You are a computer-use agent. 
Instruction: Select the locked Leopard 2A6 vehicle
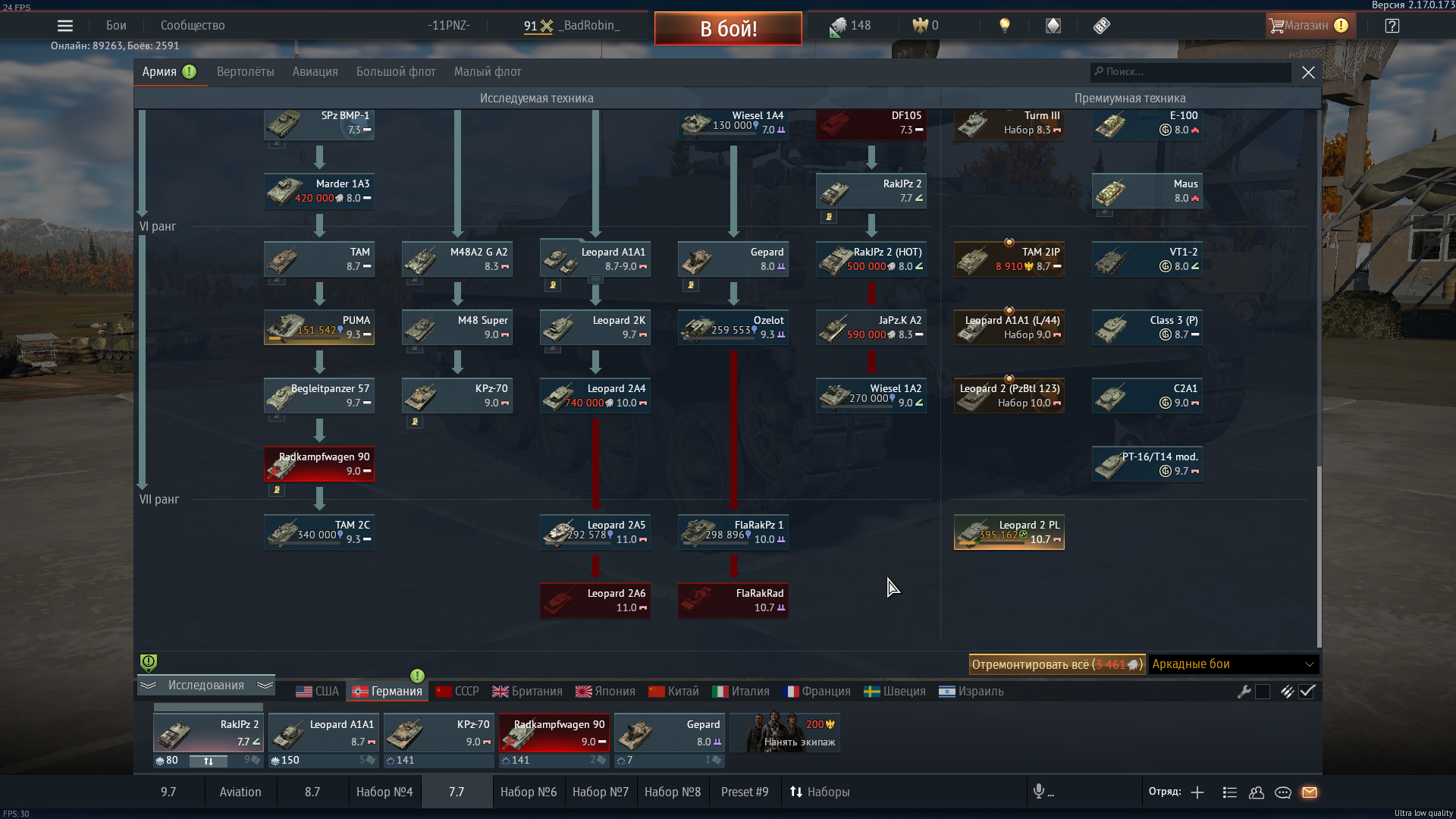[x=595, y=601]
